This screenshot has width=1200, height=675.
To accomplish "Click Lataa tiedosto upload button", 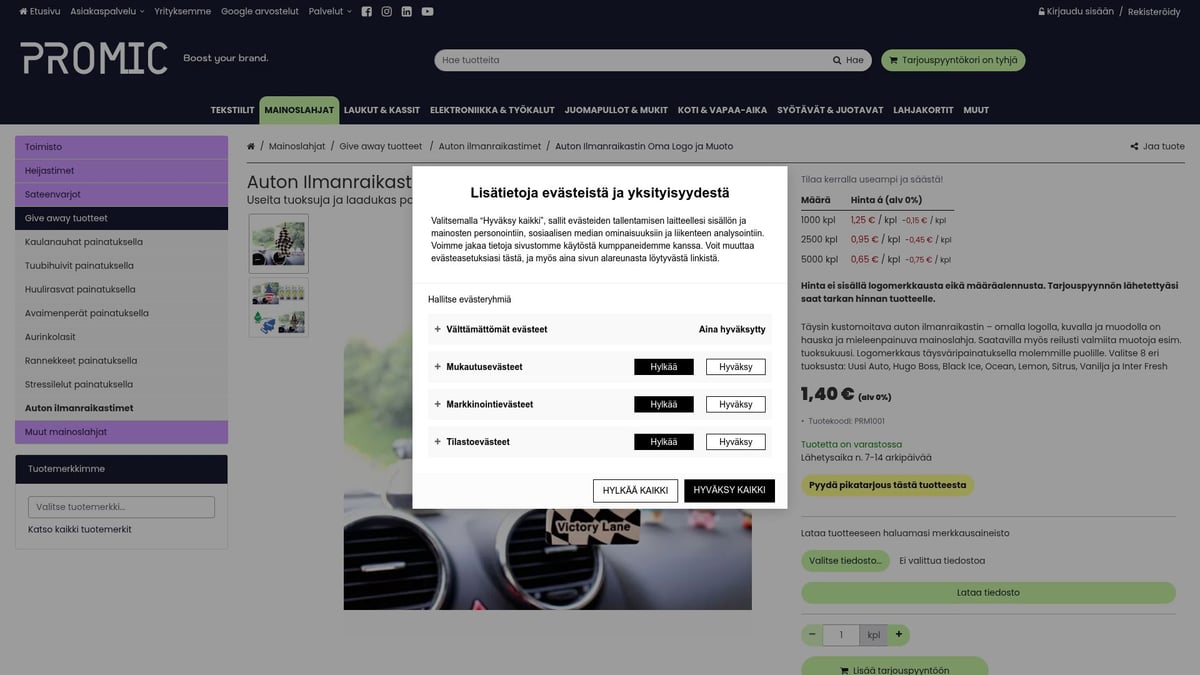I will 988,593.
